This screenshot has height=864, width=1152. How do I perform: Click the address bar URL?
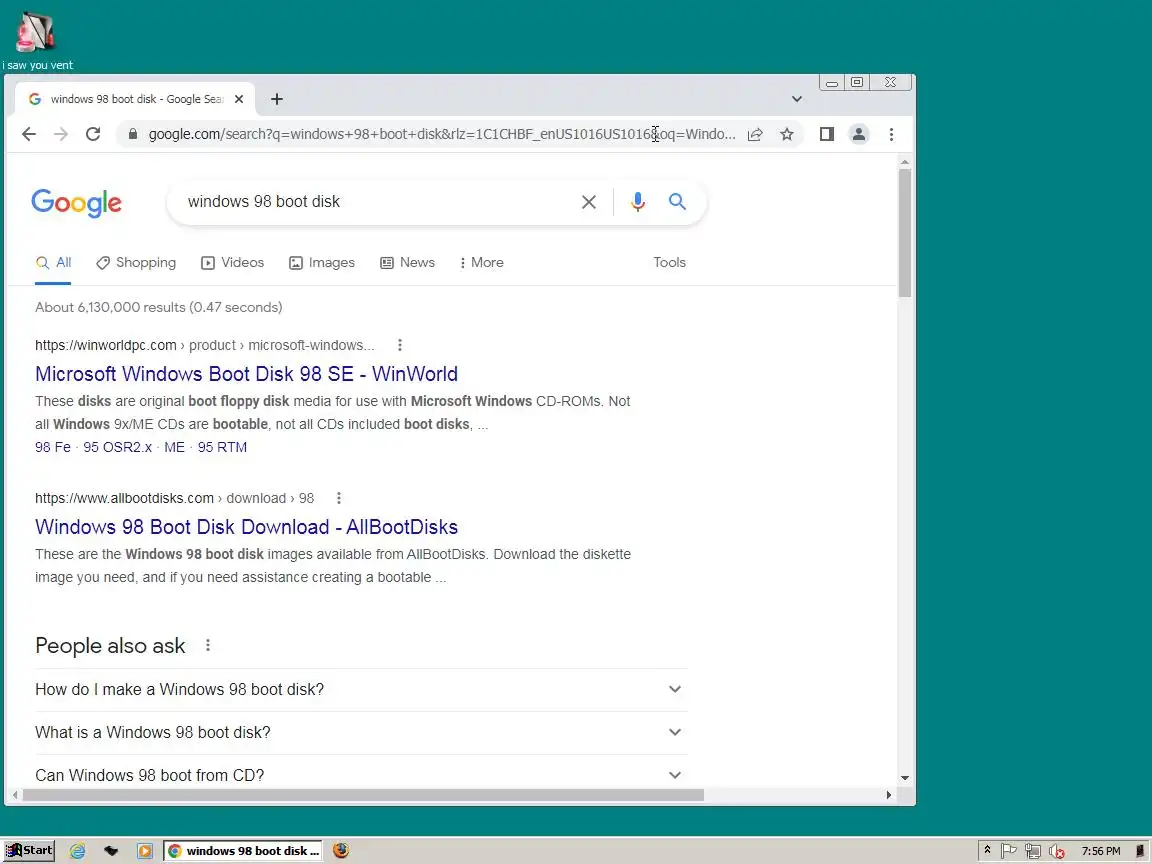[x=442, y=134]
